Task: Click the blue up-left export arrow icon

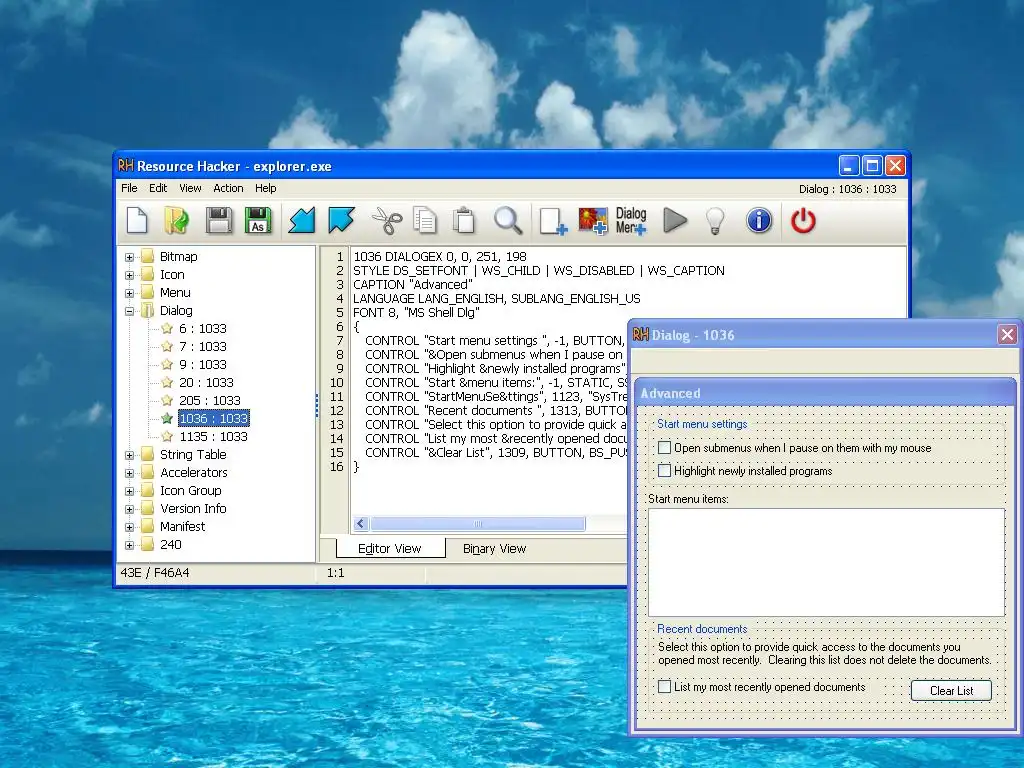Action: pyautogui.click(x=342, y=220)
